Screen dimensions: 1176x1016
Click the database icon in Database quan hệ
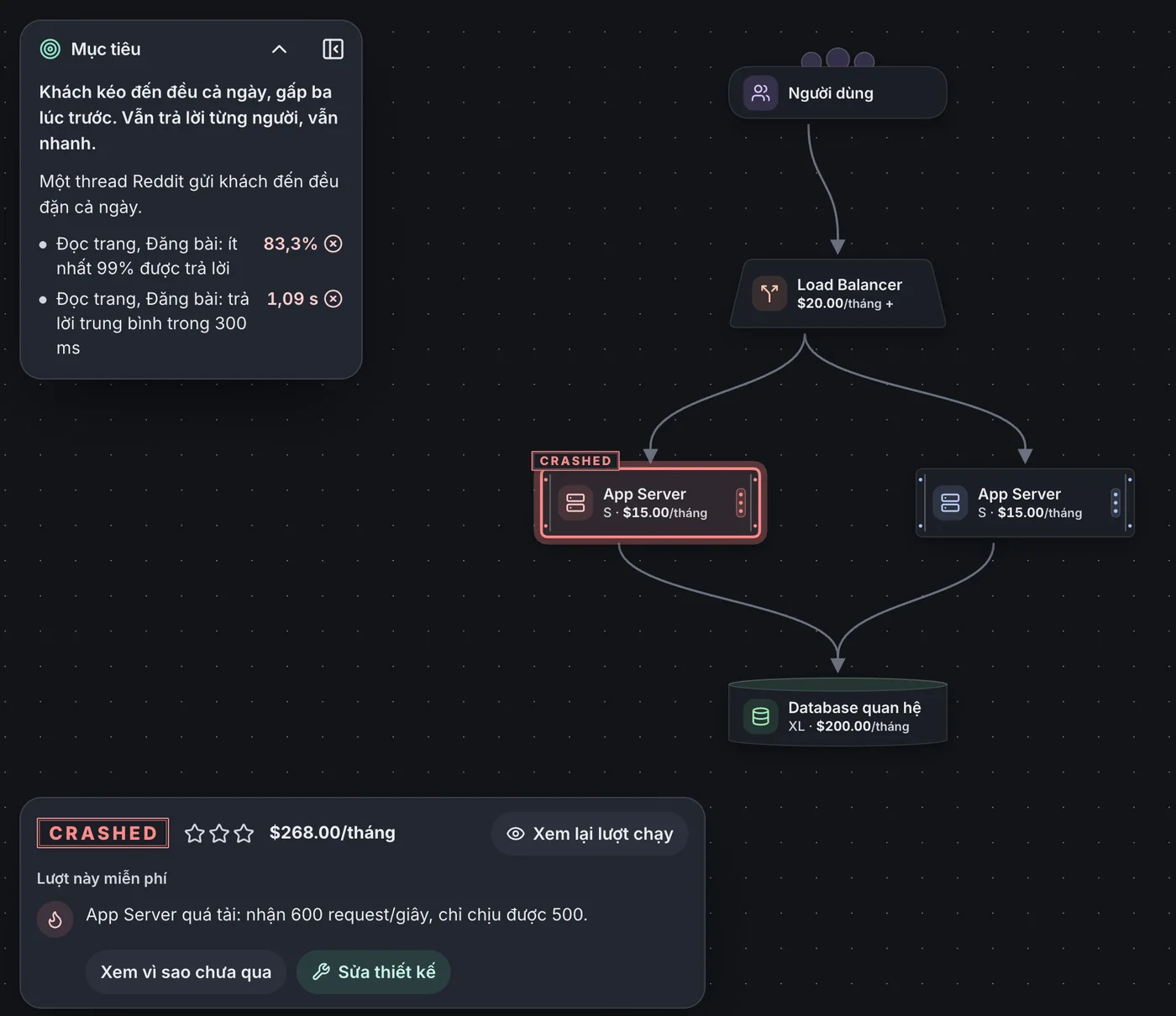(x=760, y=716)
